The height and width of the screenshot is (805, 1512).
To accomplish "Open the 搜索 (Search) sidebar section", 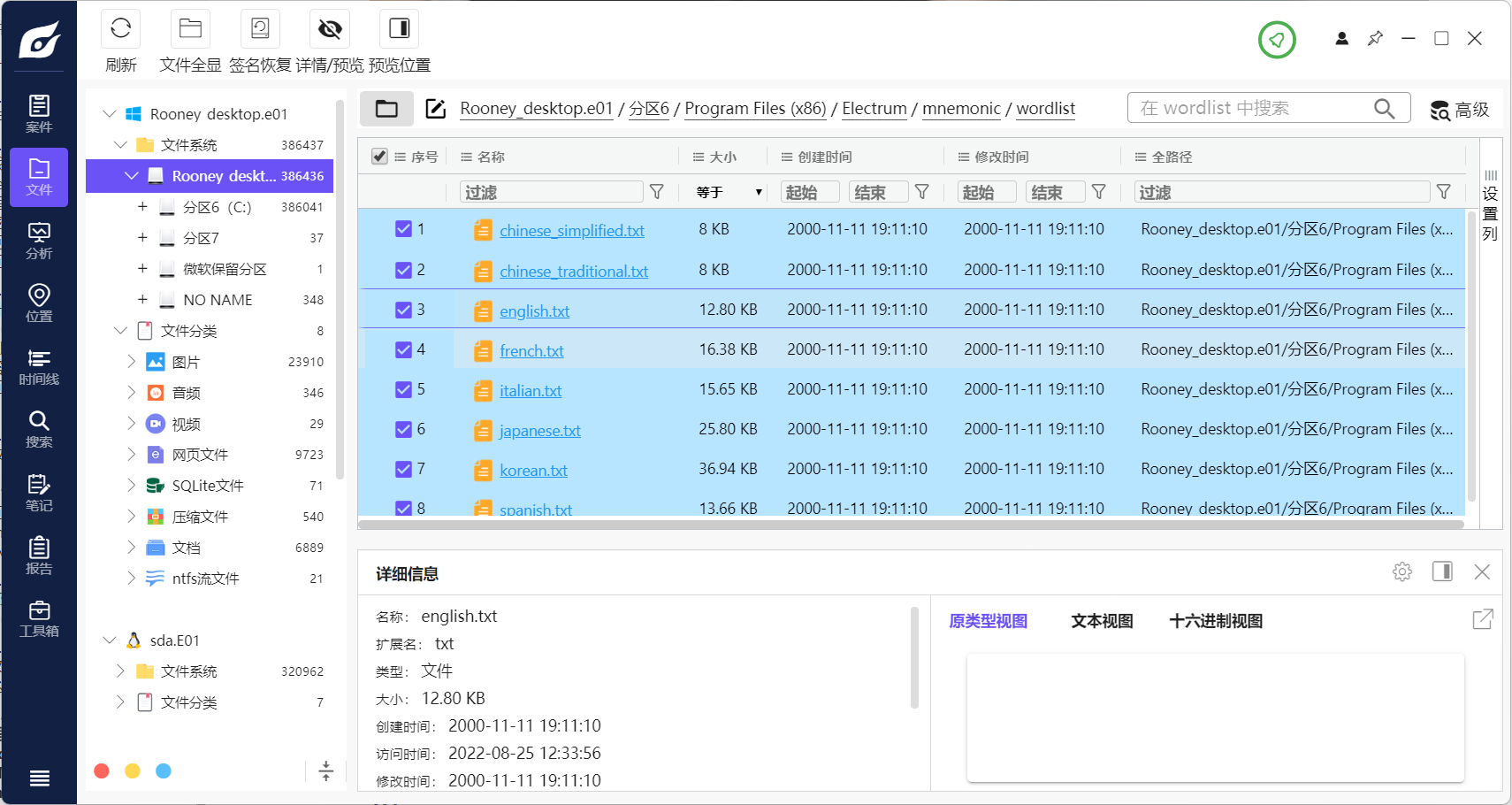I will (x=39, y=430).
